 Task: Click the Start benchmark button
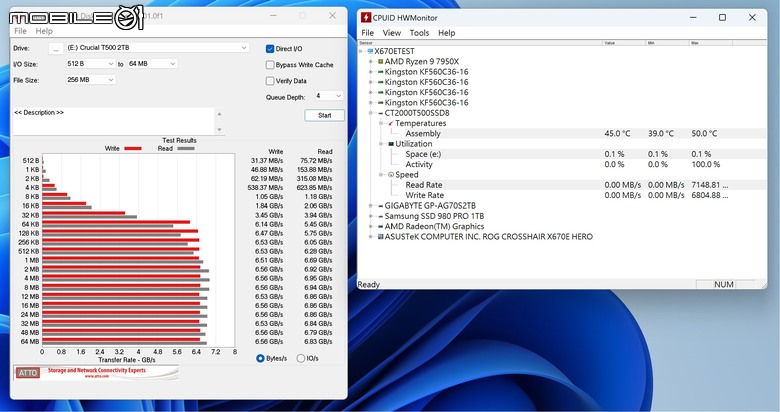point(324,115)
